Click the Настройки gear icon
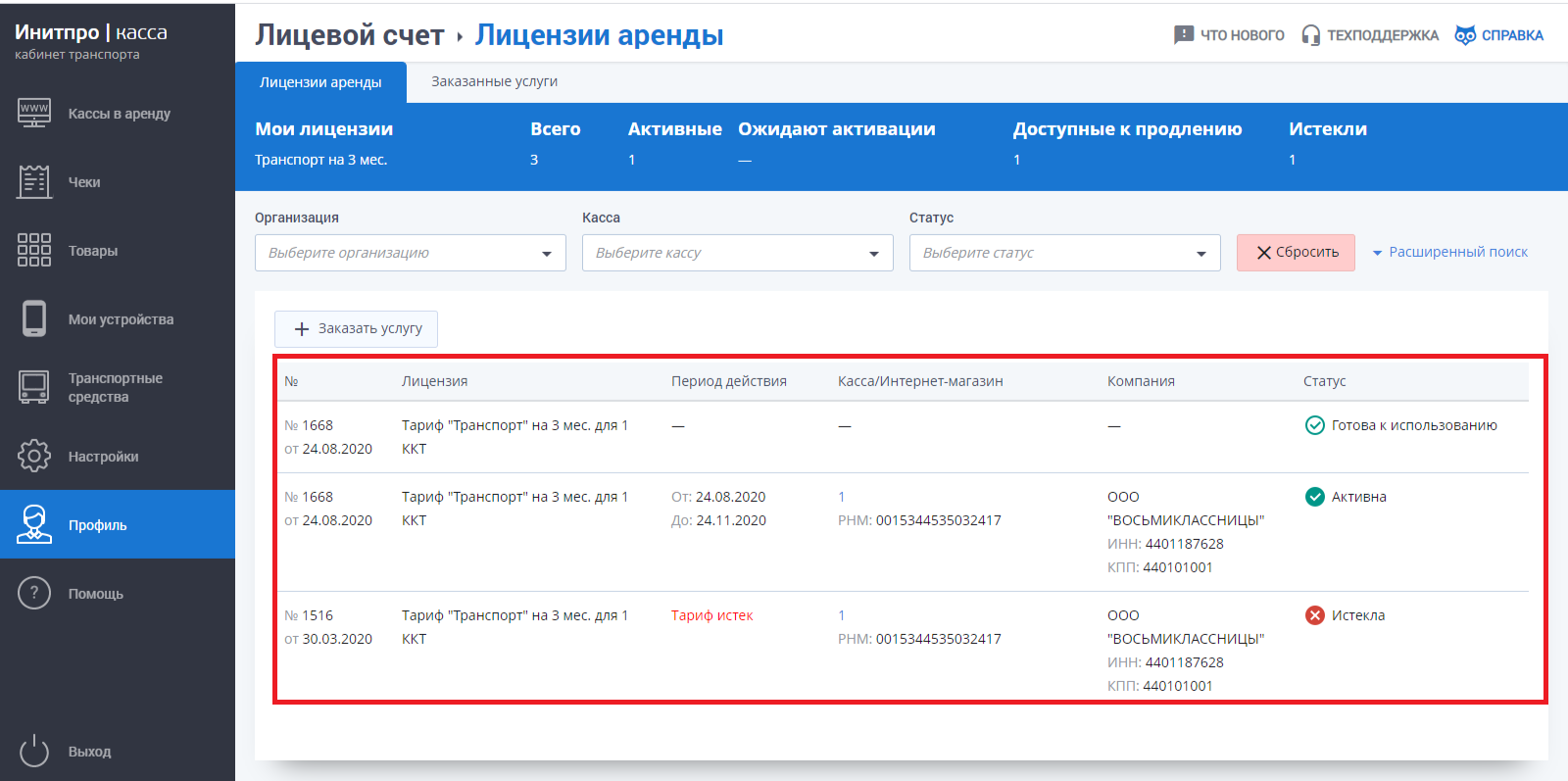This screenshot has height=781, width=1568. 34,456
